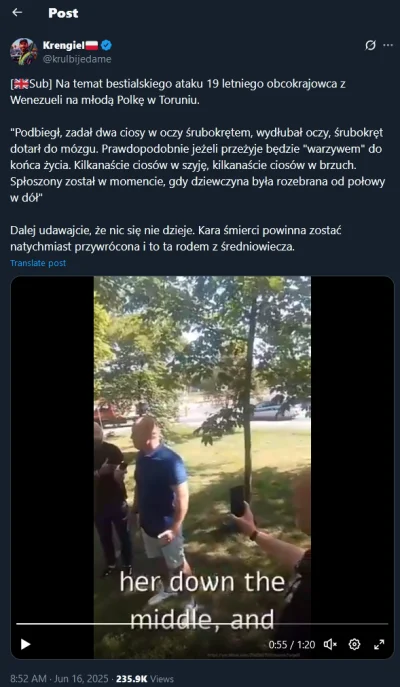Image resolution: width=400 pixels, height=687 pixels.
Task: Click the blue verified badge
Action: pyautogui.click(x=106, y=45)
